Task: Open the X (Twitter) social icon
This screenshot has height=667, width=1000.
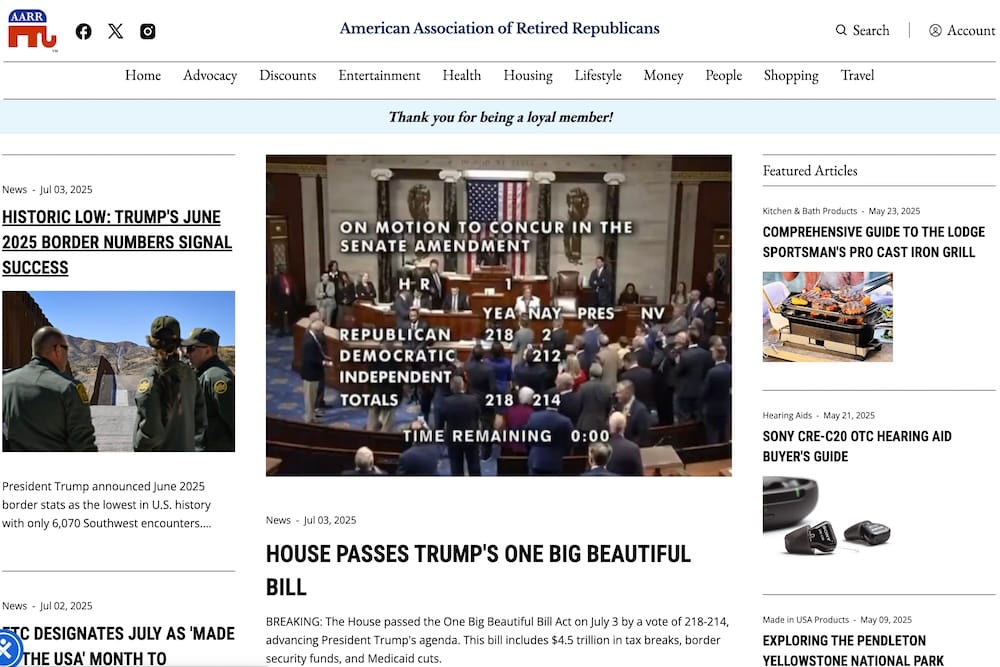Action: pos(116,31)
